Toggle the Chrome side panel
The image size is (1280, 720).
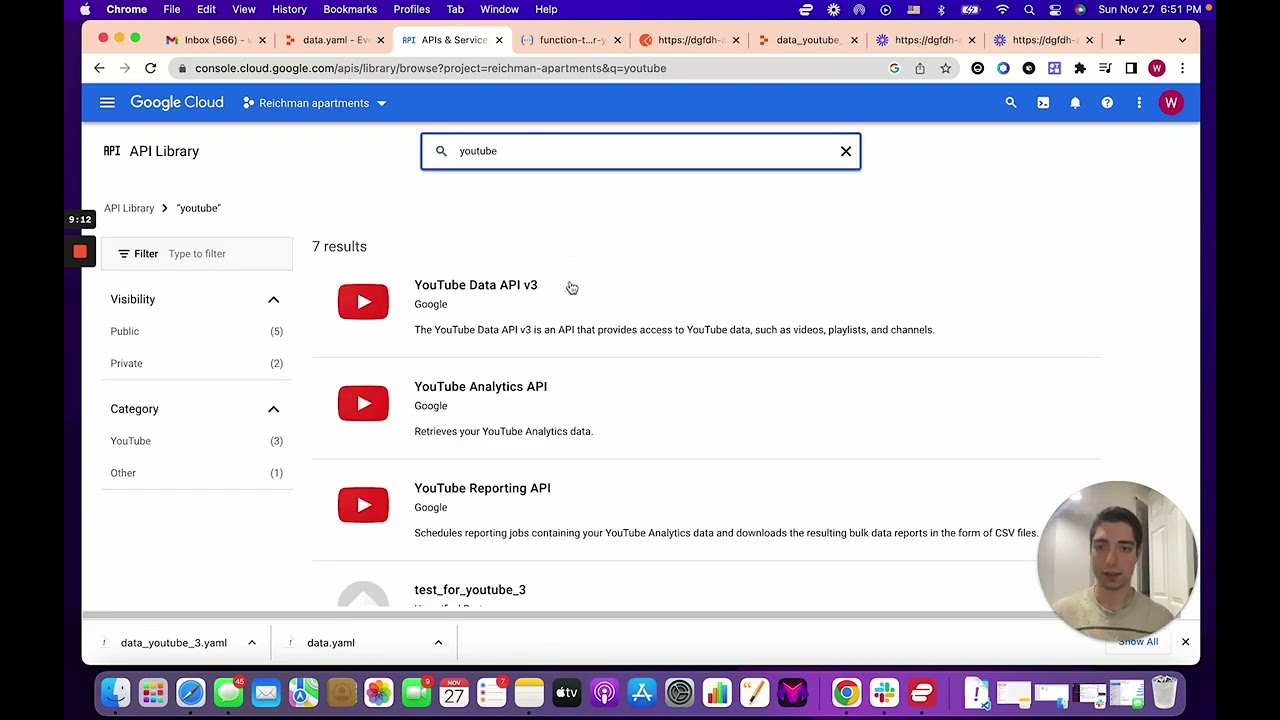click(x=1131, y=68)
